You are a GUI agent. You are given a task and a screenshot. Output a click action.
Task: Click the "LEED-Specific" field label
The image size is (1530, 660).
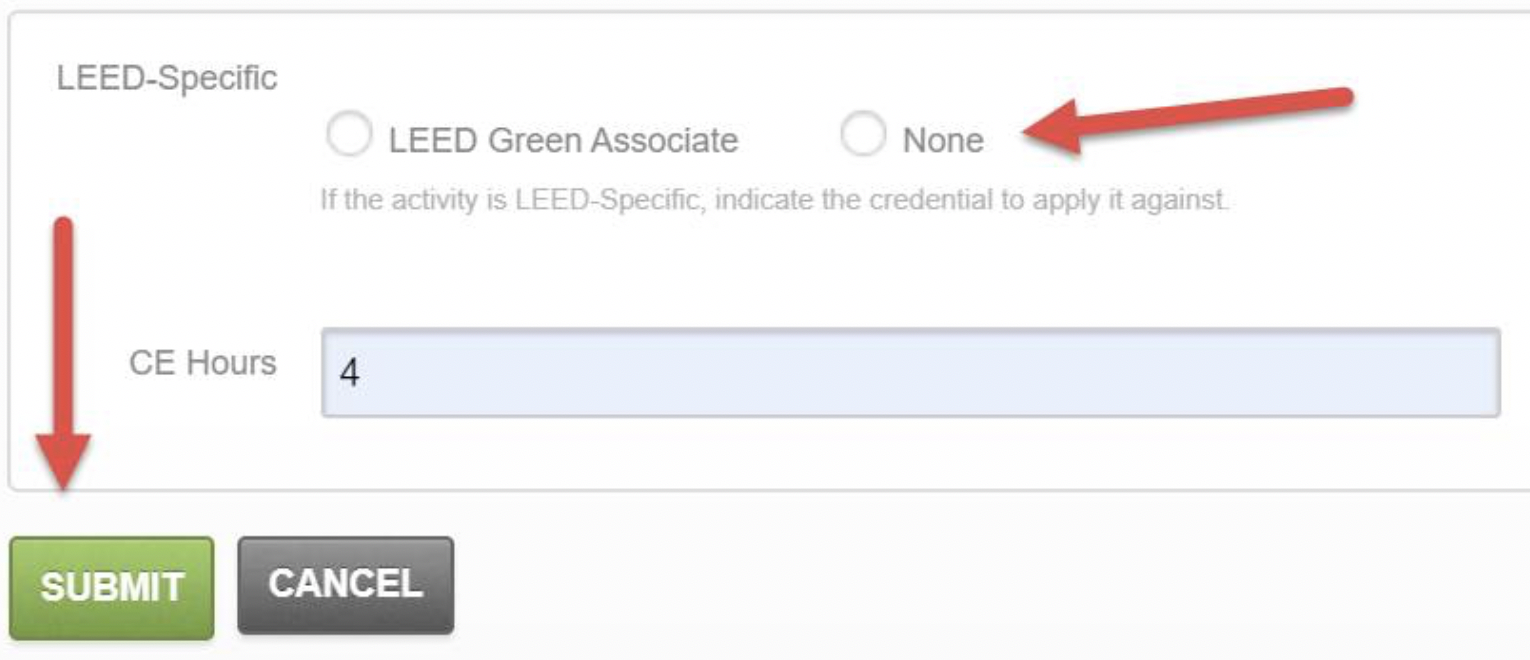167,78
